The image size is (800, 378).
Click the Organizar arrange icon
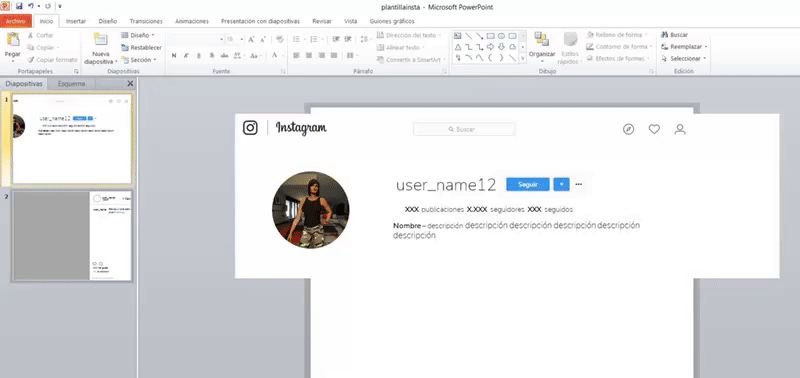click(541, 40)
